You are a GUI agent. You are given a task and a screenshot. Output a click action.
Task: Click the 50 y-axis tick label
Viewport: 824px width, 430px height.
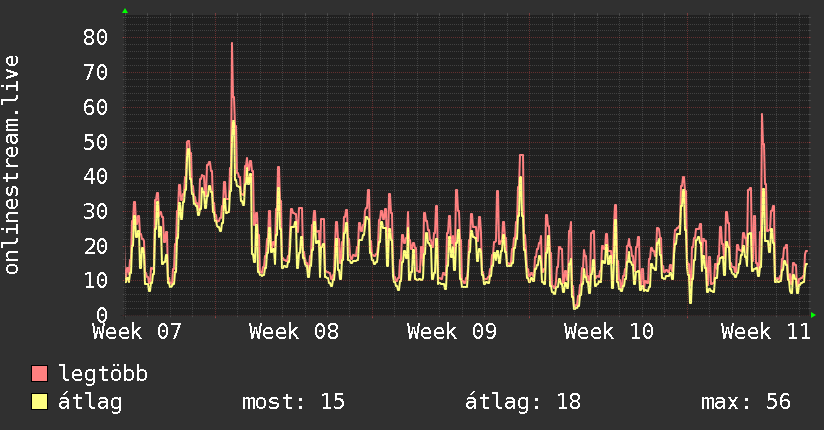[x=96, y=142]
